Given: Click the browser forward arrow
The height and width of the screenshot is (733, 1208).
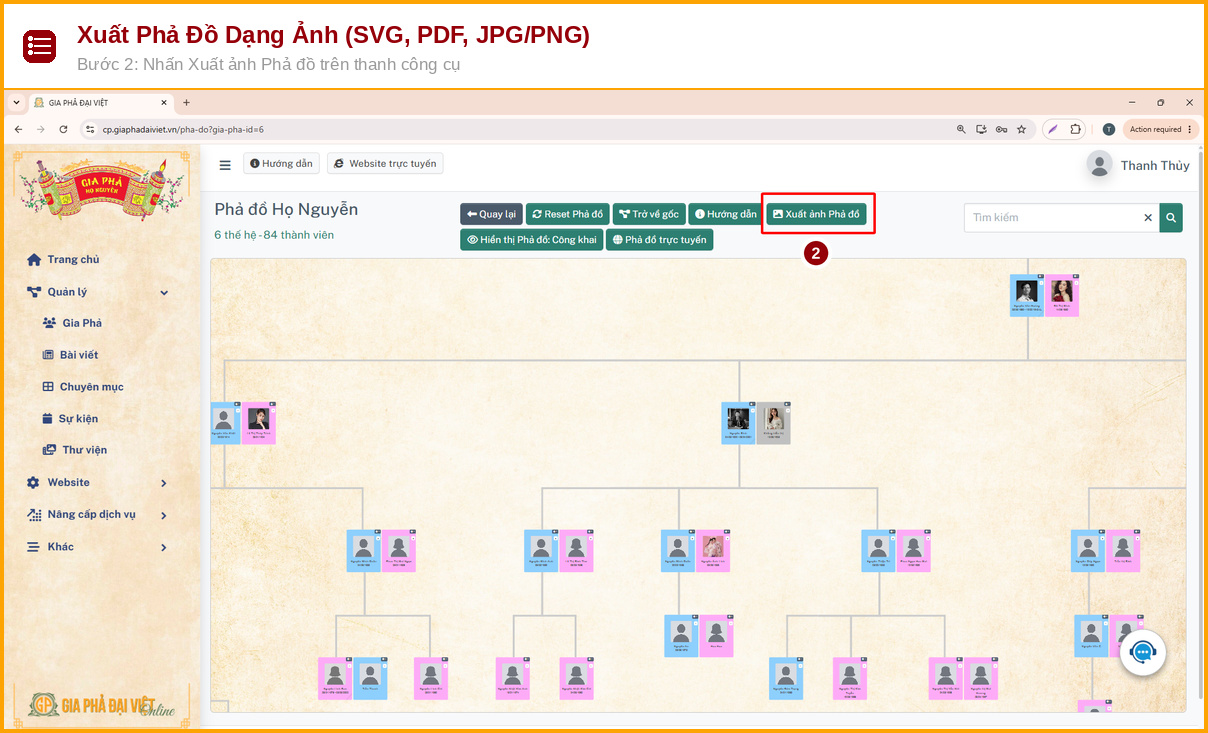Looking at the screenshot, I should 41,129.
